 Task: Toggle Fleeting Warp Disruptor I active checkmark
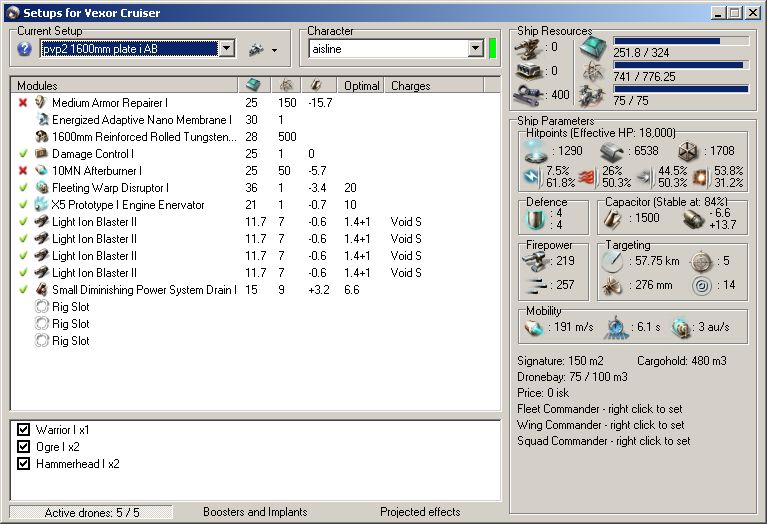[23, 187]
